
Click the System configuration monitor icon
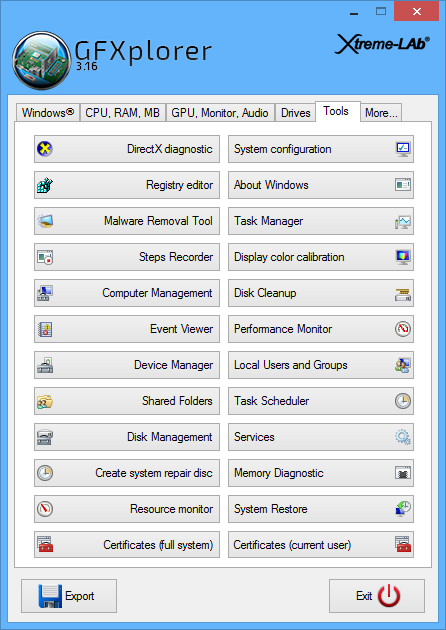click(x=403, y=149)
